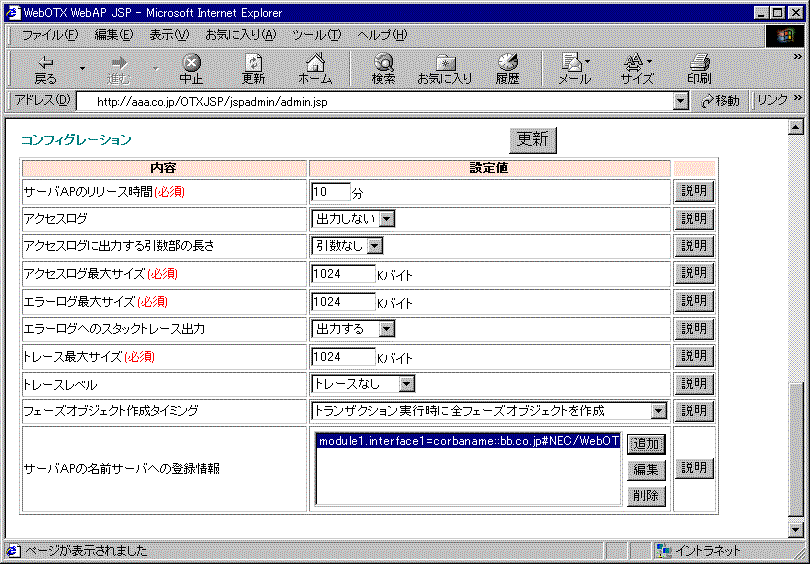
Task: Open the File (ファイル) menu
Action: click(50, 35)
